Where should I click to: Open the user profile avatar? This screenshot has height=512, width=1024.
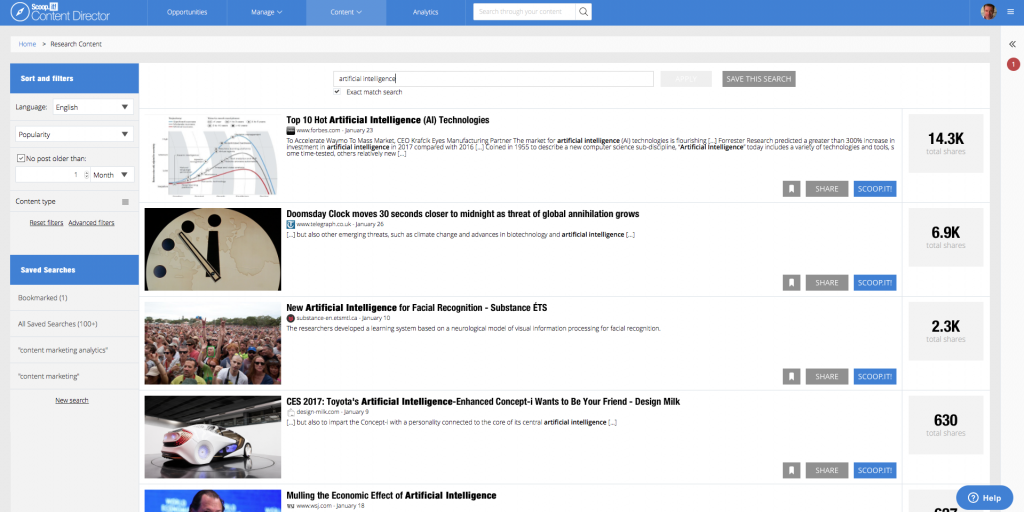[x=988, y=12]
